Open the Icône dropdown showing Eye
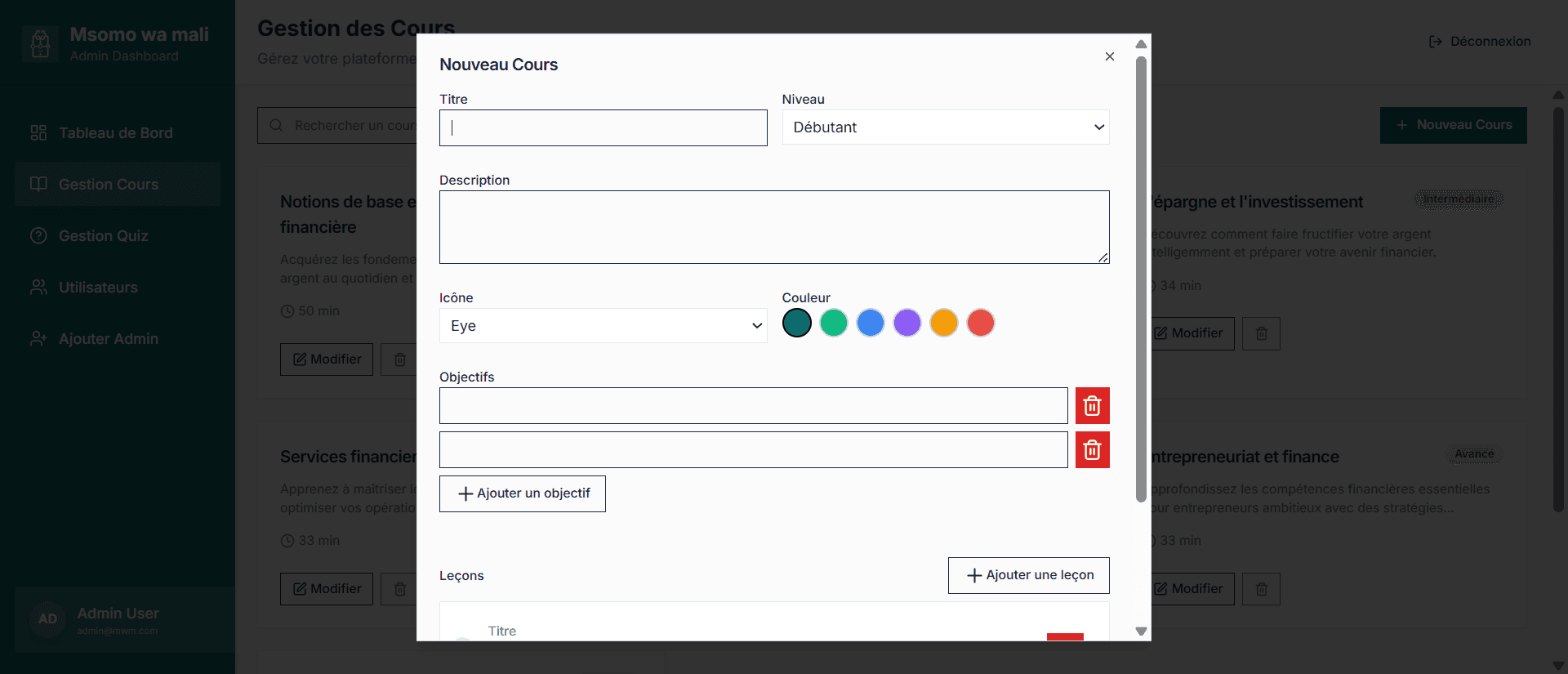1568x674 pixels. click(x=603, y=326)
